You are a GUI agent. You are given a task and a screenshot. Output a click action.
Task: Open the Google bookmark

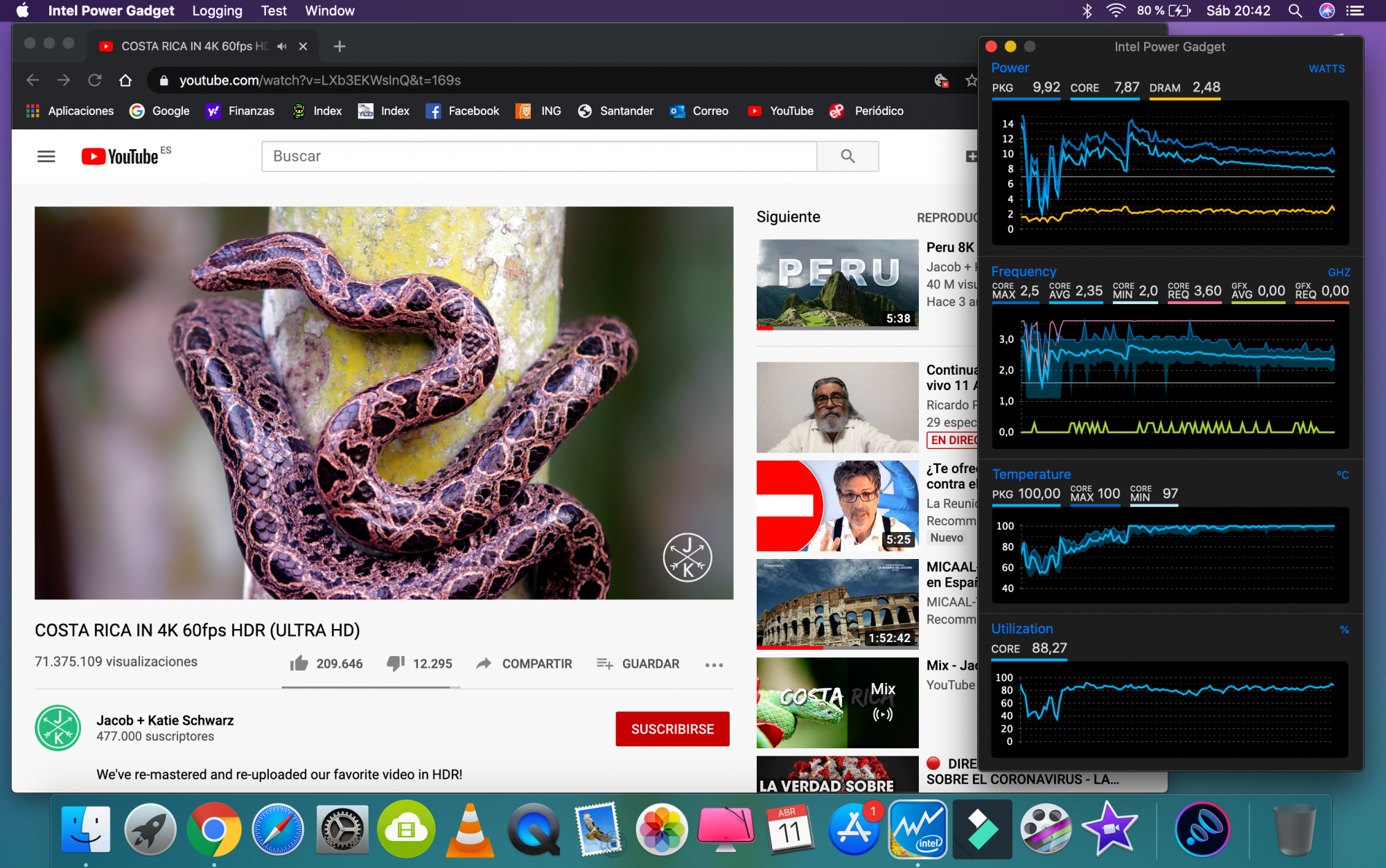coord(160,111)
